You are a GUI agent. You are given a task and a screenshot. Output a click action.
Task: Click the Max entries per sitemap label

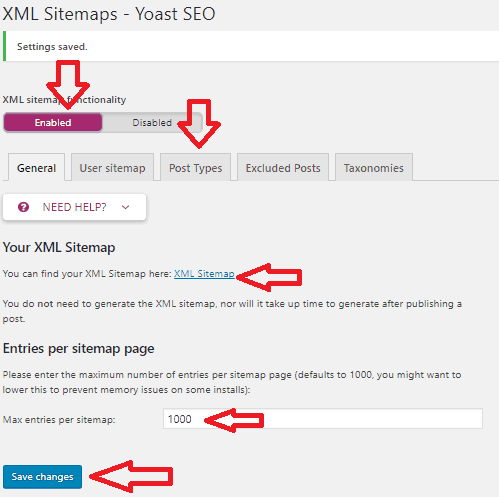pos(59,419)
